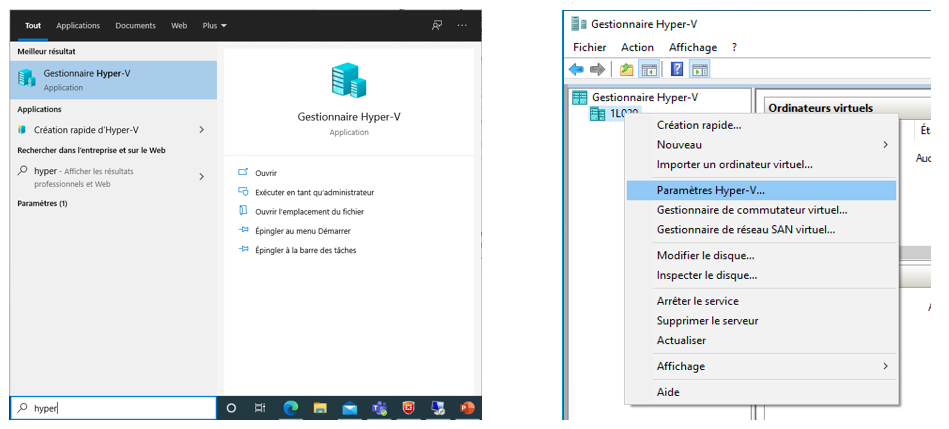
Task: Click Épingler à la barre des tâches
Action: (305, 250)
